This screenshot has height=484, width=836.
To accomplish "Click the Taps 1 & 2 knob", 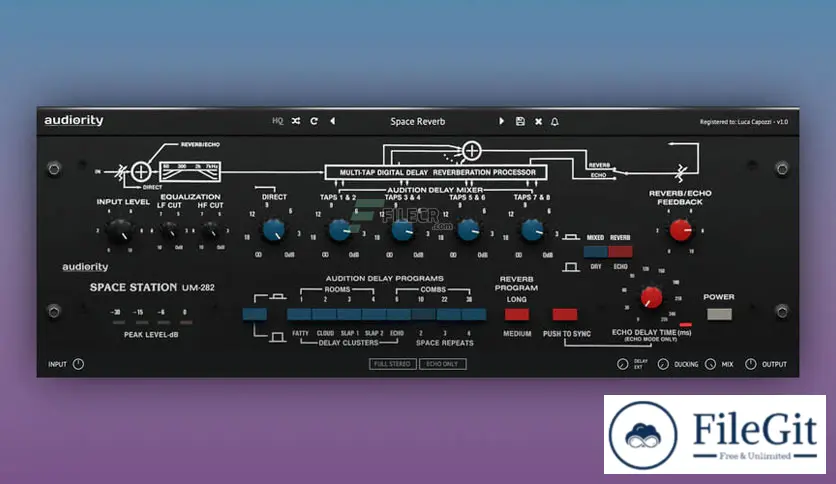I will click(339, 230).
